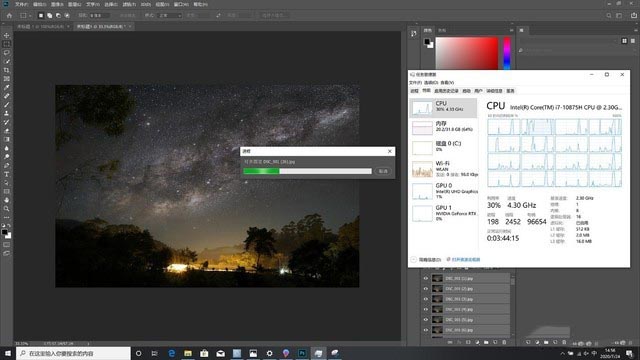The height and width of the screenshot is (360, 640).
Task: Select the Rectangle shape tool
Action: [x=7, y=191]
